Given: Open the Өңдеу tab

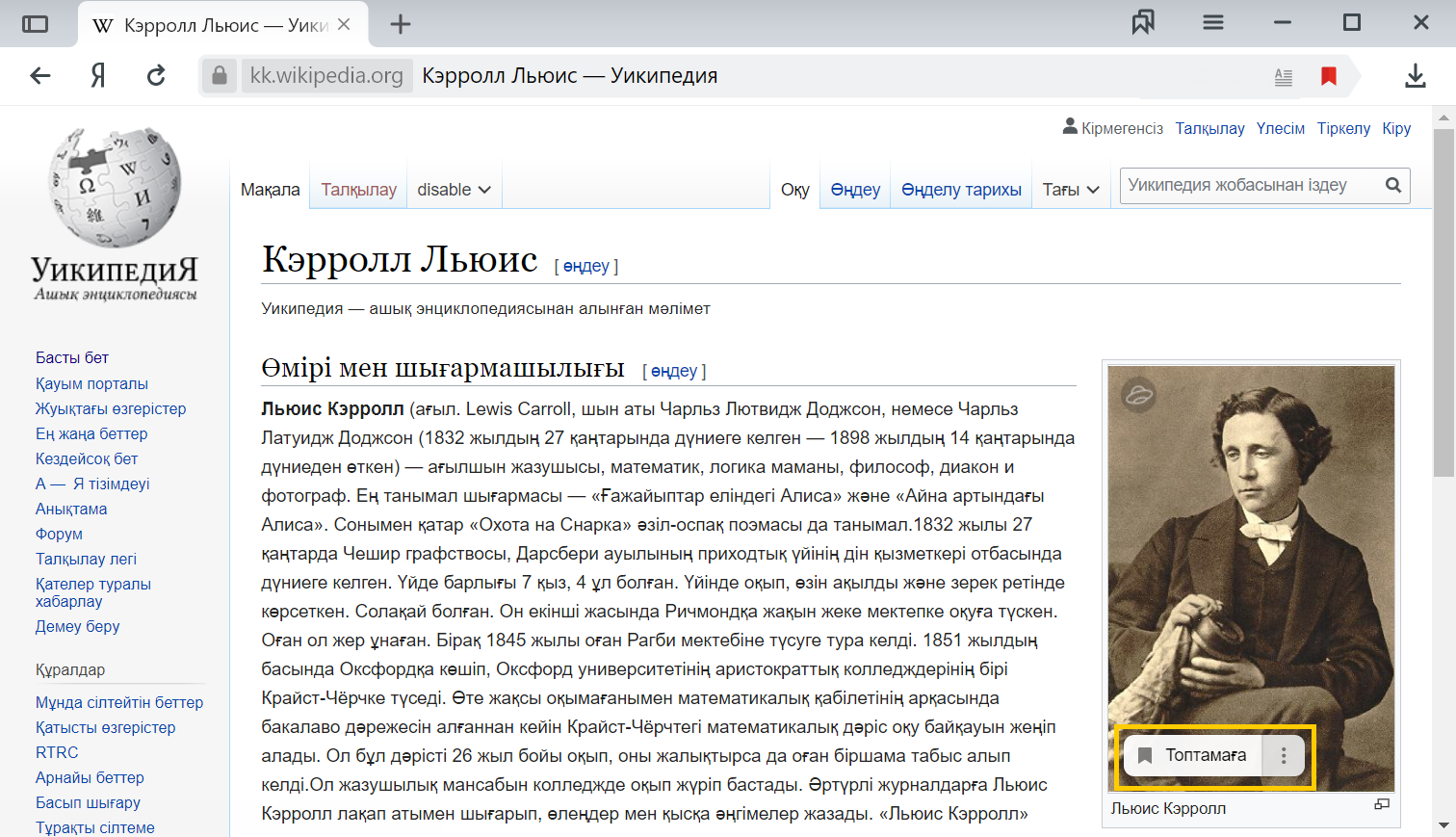Looking at the screenshot, I should (x=855, y=190).
